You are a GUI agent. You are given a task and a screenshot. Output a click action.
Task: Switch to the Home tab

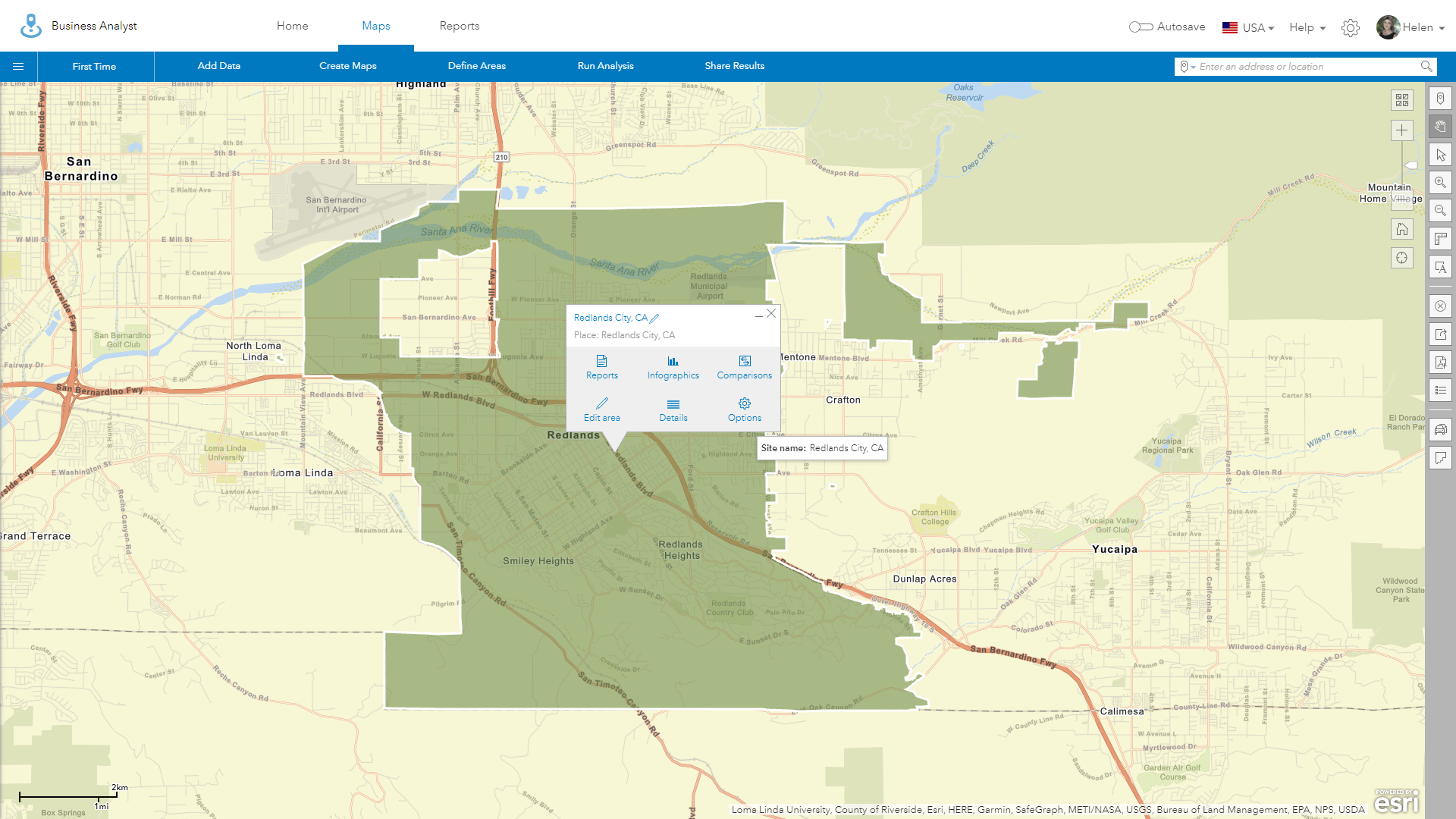click(292, 26)
